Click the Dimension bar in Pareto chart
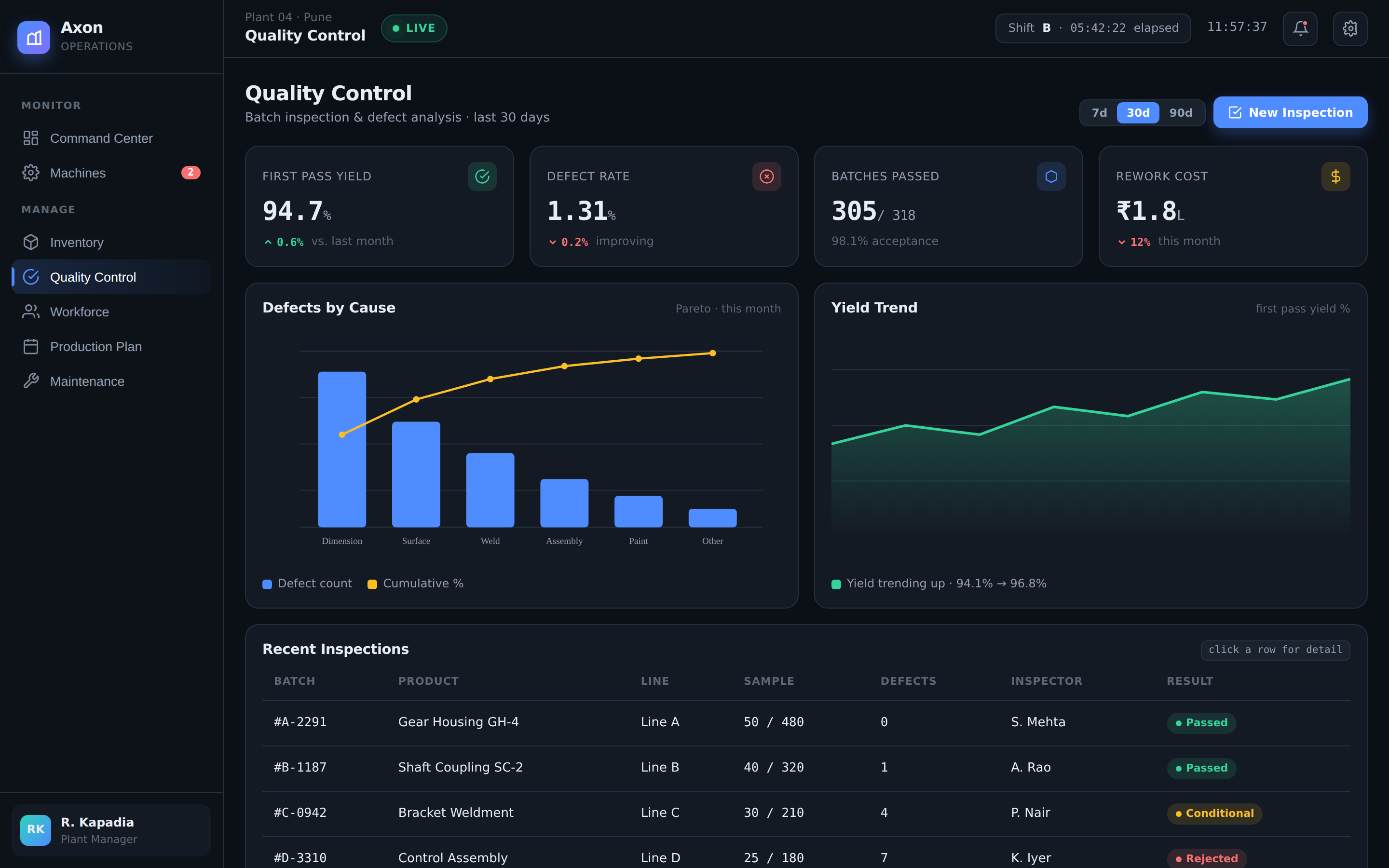Viewport: 1389px width, 868px height. point(342,449)
